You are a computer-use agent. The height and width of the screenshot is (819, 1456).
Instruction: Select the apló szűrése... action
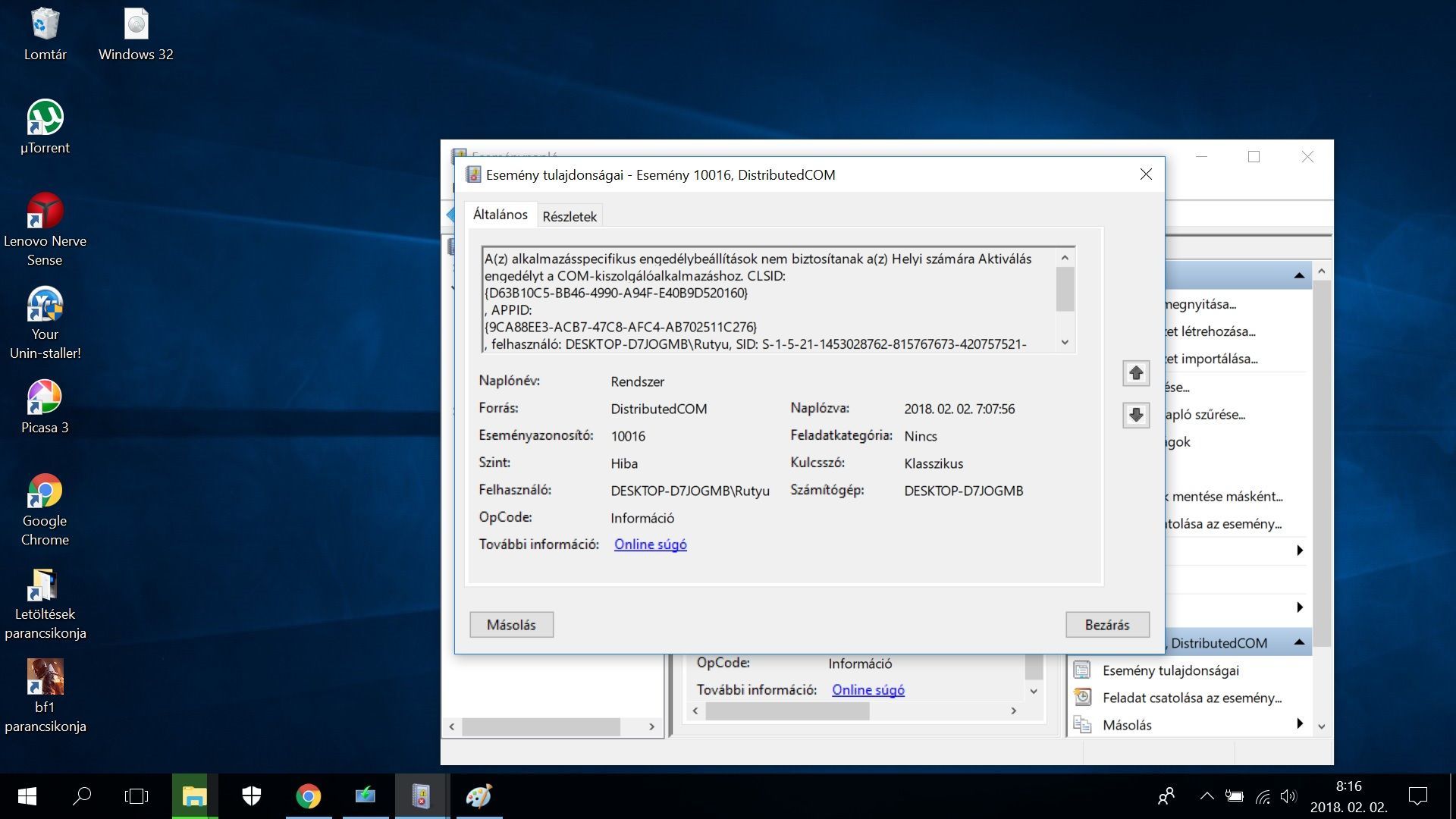[x=1206, y=415]
